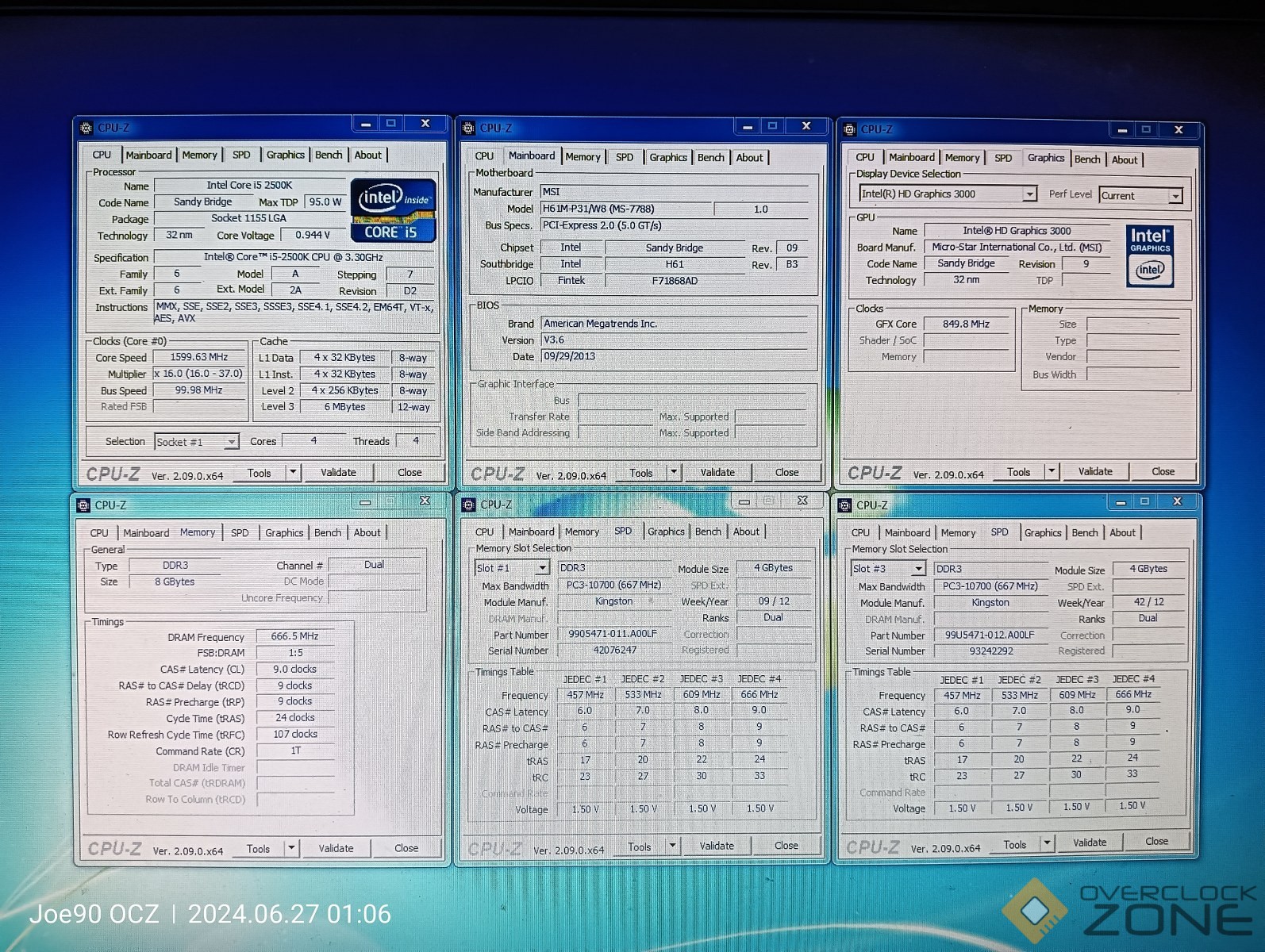Click the Intel Core i5 logo in CPU window
The width and height of the screenshot is (1265, 952).
click(x=394, y=210)
